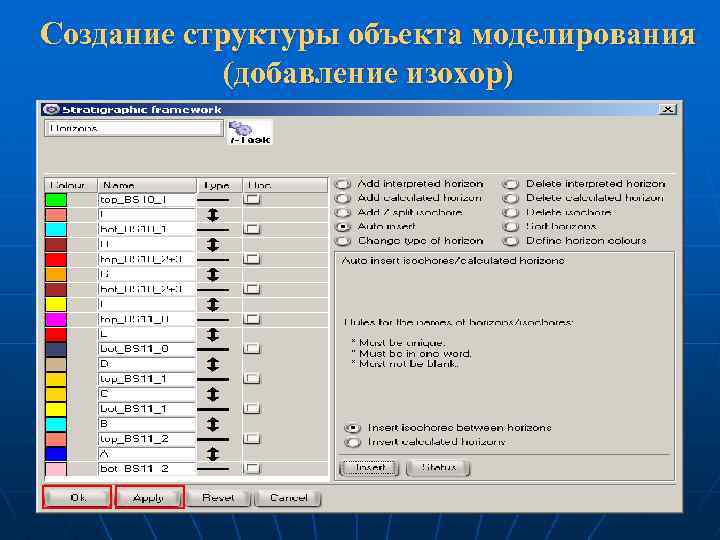Image resolution: width=720 pixels, height=540 pixels.
Task: Toggle the Use checkbox for top_BS11_0
Action: click(x=251, y=319)
